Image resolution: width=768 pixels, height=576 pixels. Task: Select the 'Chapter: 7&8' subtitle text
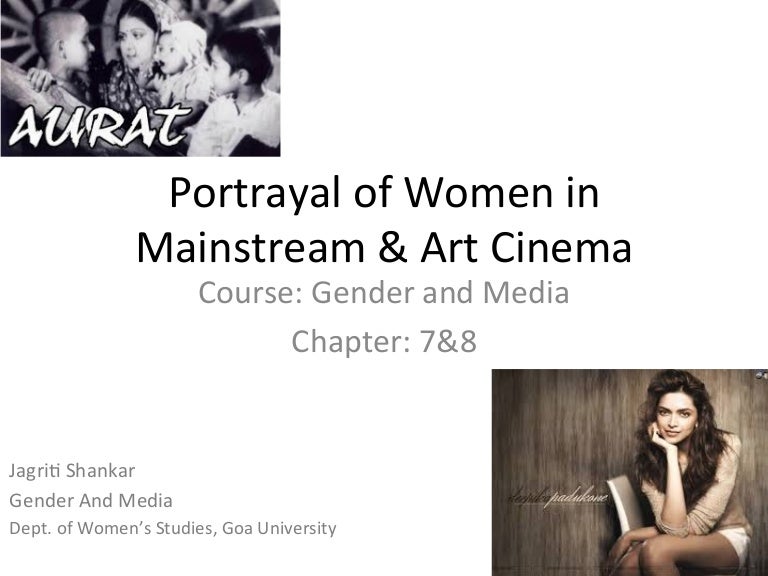point(383,342)
